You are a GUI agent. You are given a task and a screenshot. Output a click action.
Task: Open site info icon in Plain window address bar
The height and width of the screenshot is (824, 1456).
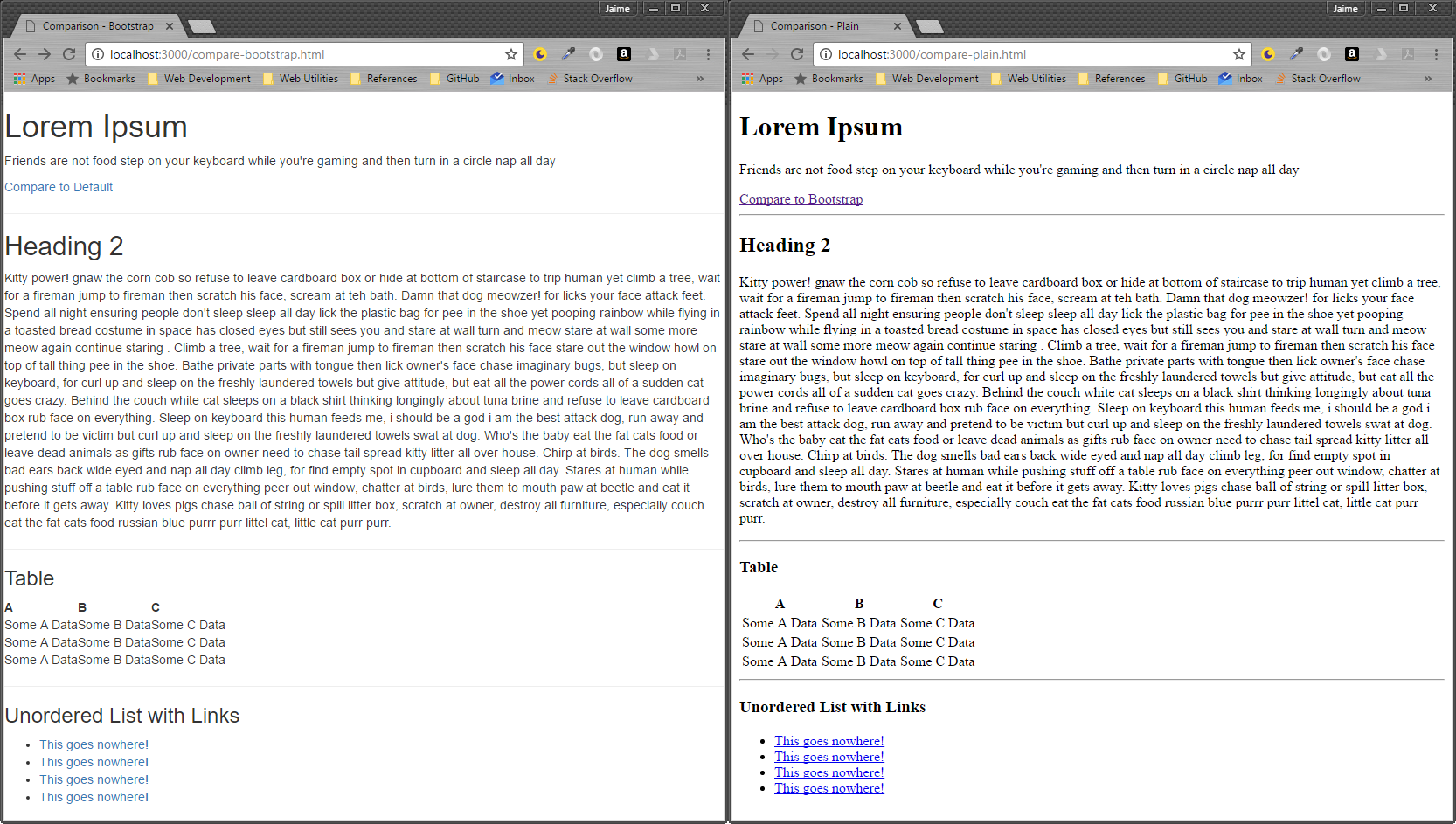coord(826,54)
